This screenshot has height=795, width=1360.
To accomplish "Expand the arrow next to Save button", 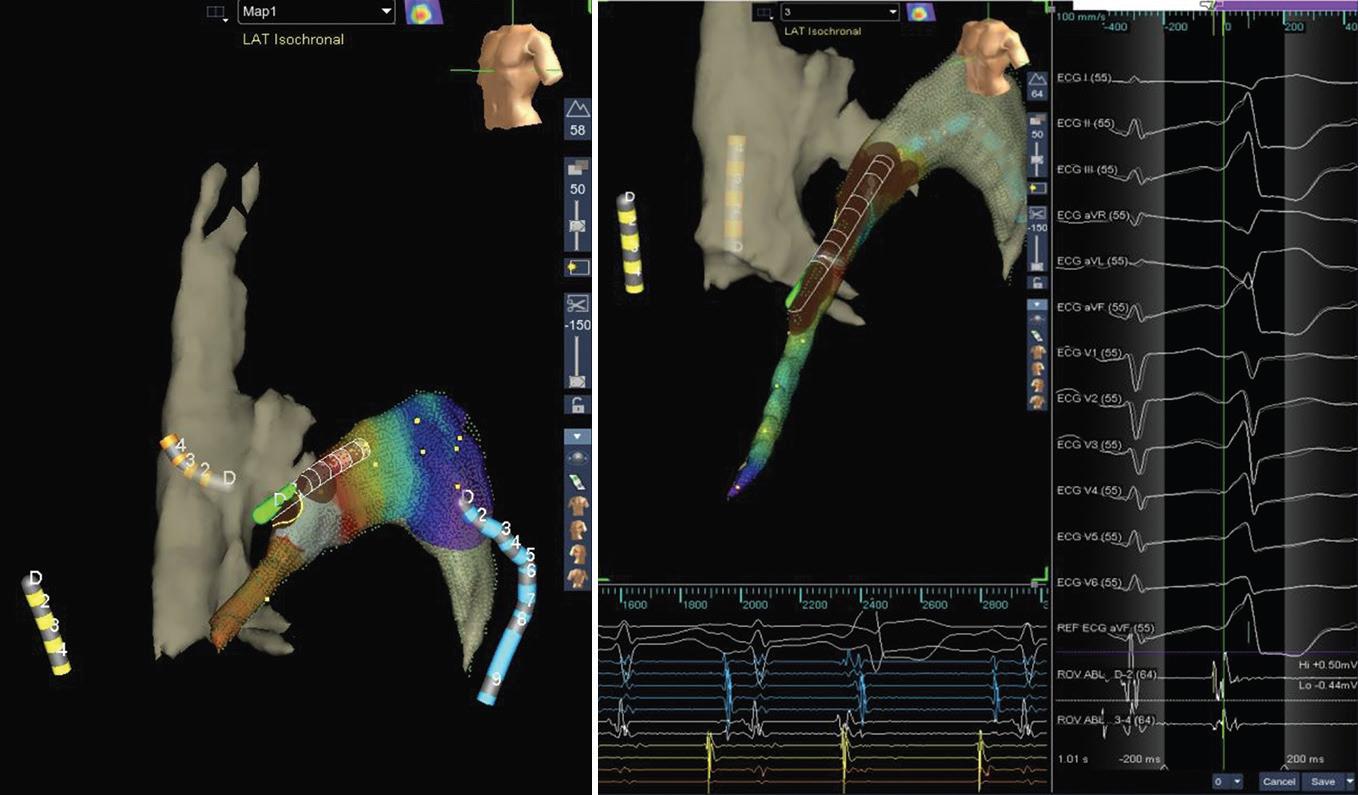I will click(1350, 781).
